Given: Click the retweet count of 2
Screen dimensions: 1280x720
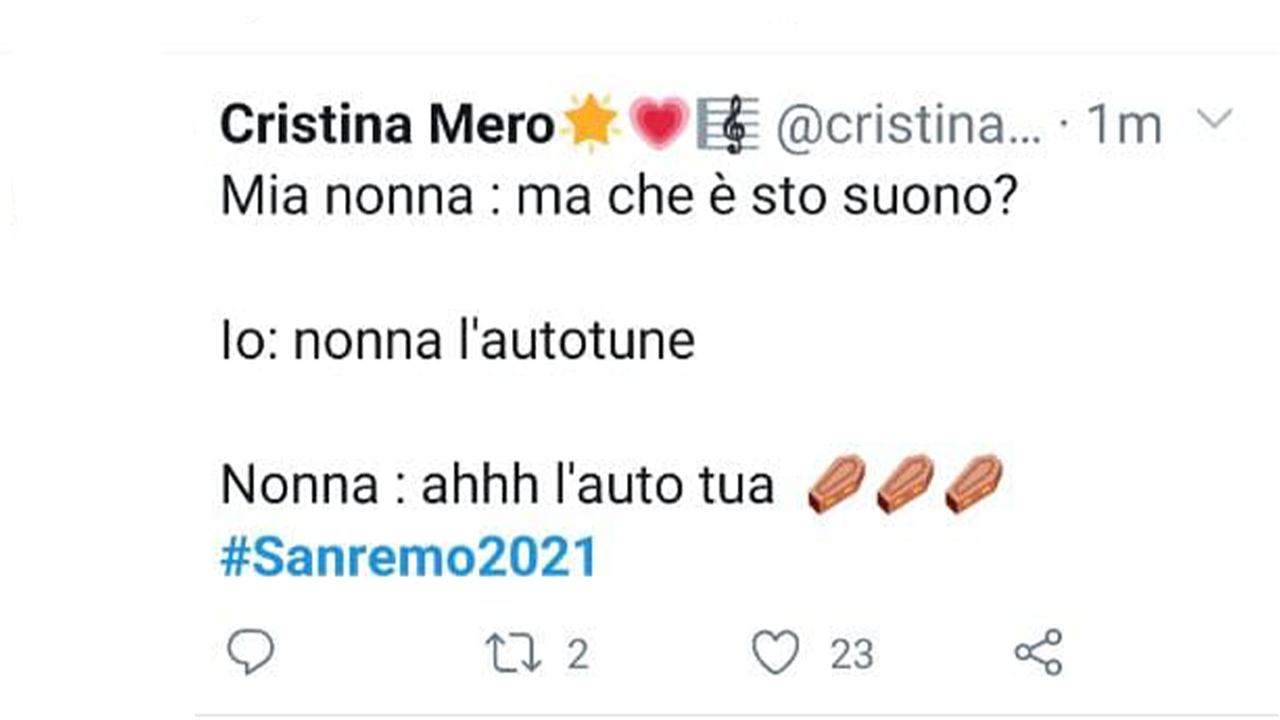Looking at the screenshot, I should pos(578,655).
